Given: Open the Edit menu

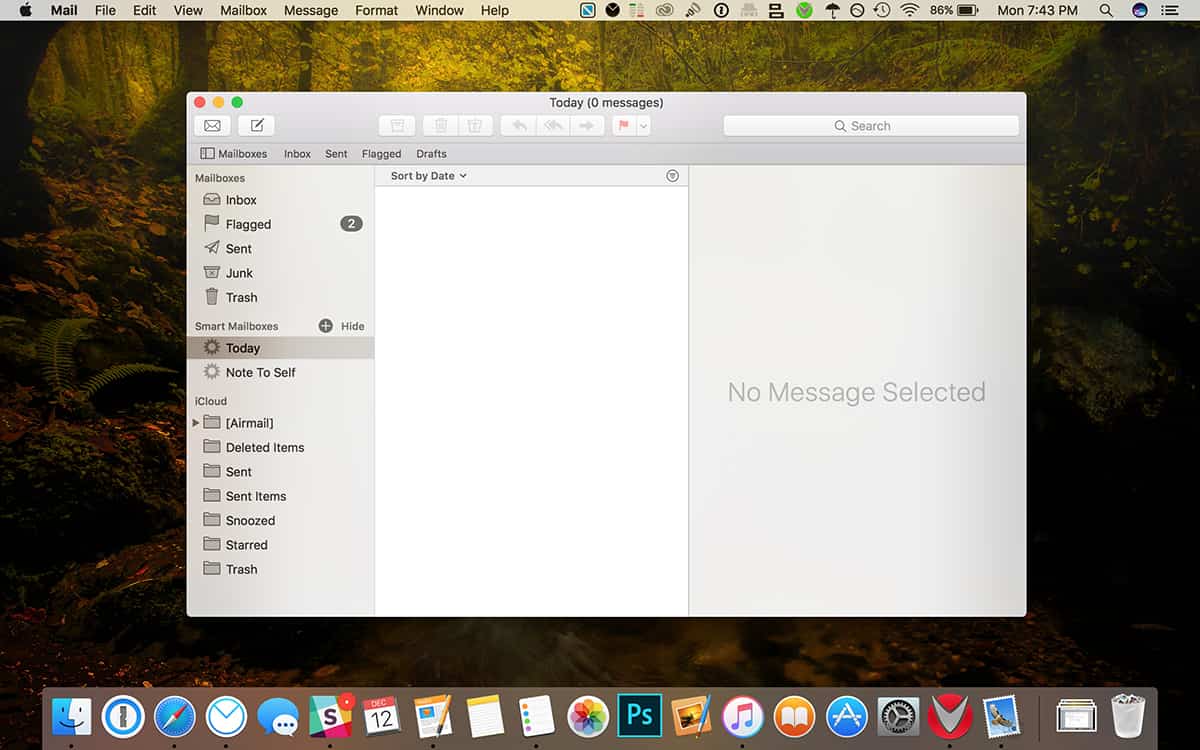Looking at the screenshot, I should [x=145, y=10].
